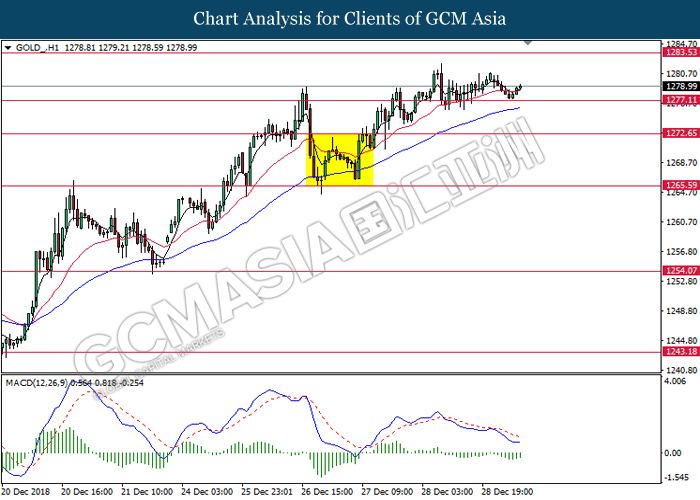Image resolution: width=700 pixels, height=500 pixels.
Task: Click the MACD(12,26,9) indicator label
Action: 37,383
